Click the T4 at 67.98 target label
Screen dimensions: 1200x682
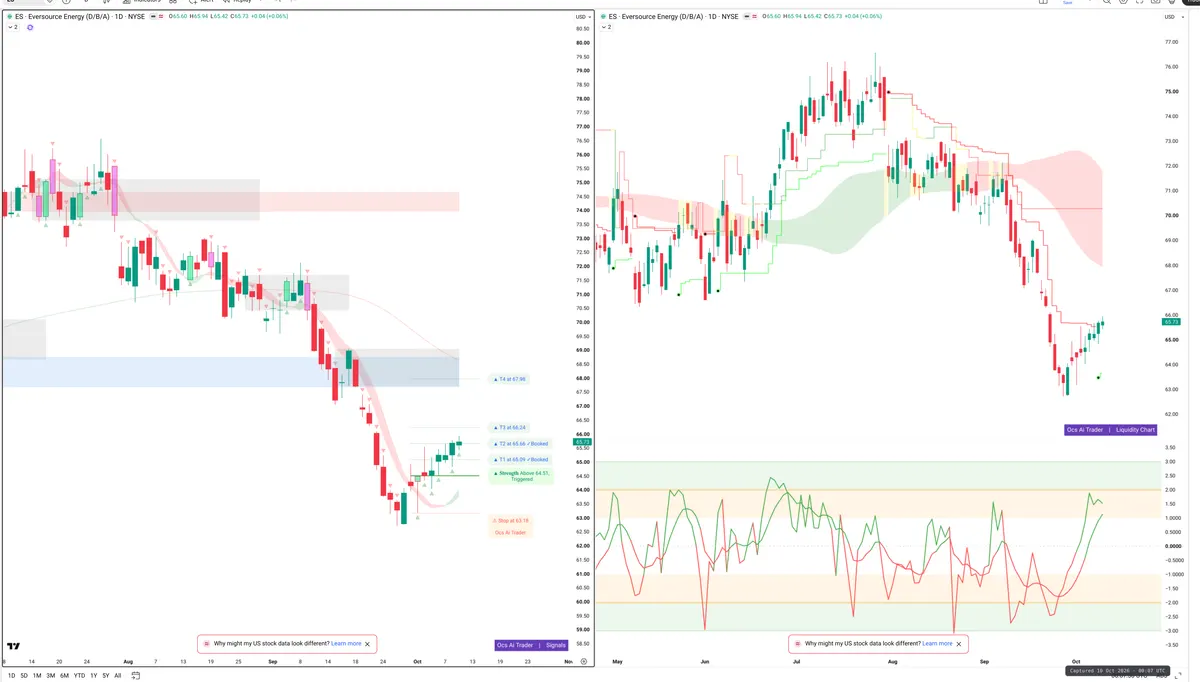[x=509, y=379]
